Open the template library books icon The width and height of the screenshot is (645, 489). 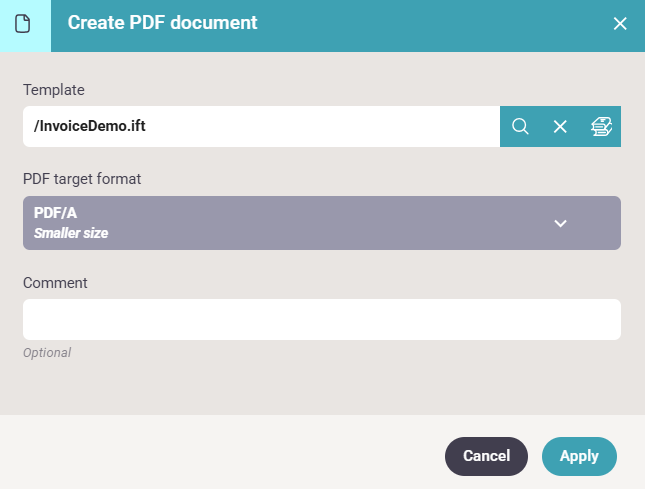point(601,126)
